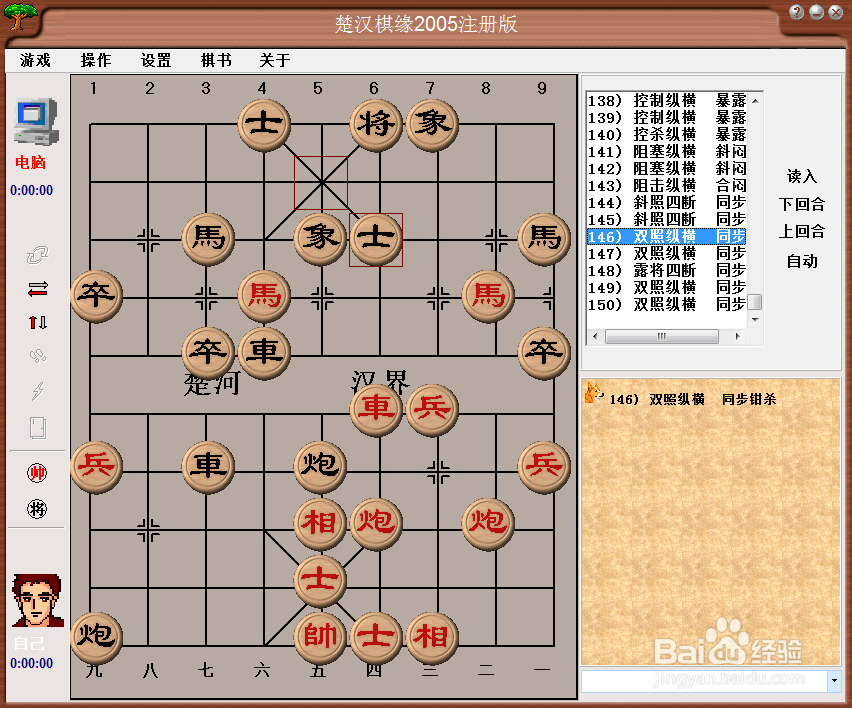
Task: Select the red 帅 side icon
Action: (x=37, y=473)
